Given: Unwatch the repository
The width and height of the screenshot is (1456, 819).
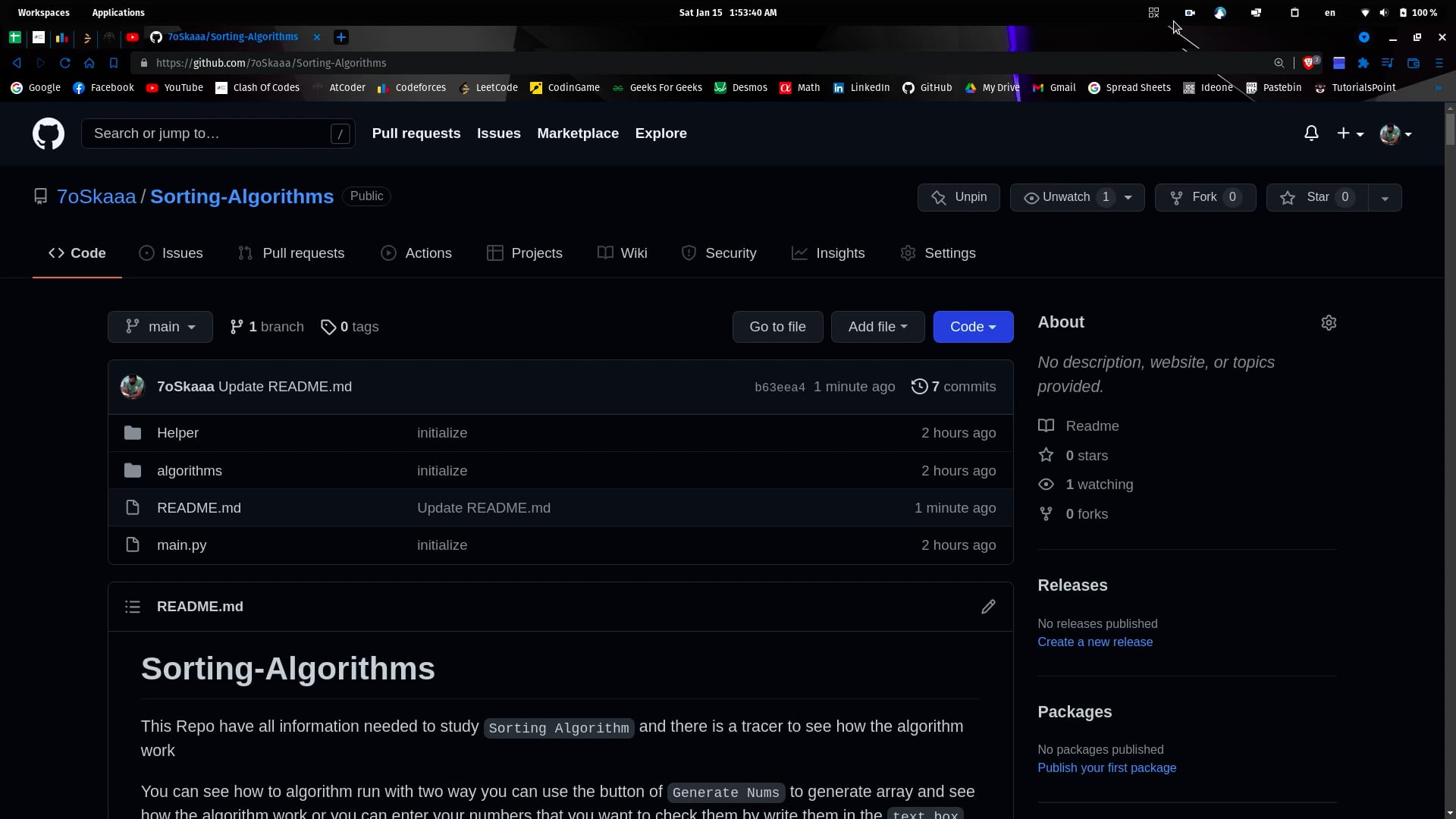Looking at the screenshot, I should 1065,197.
